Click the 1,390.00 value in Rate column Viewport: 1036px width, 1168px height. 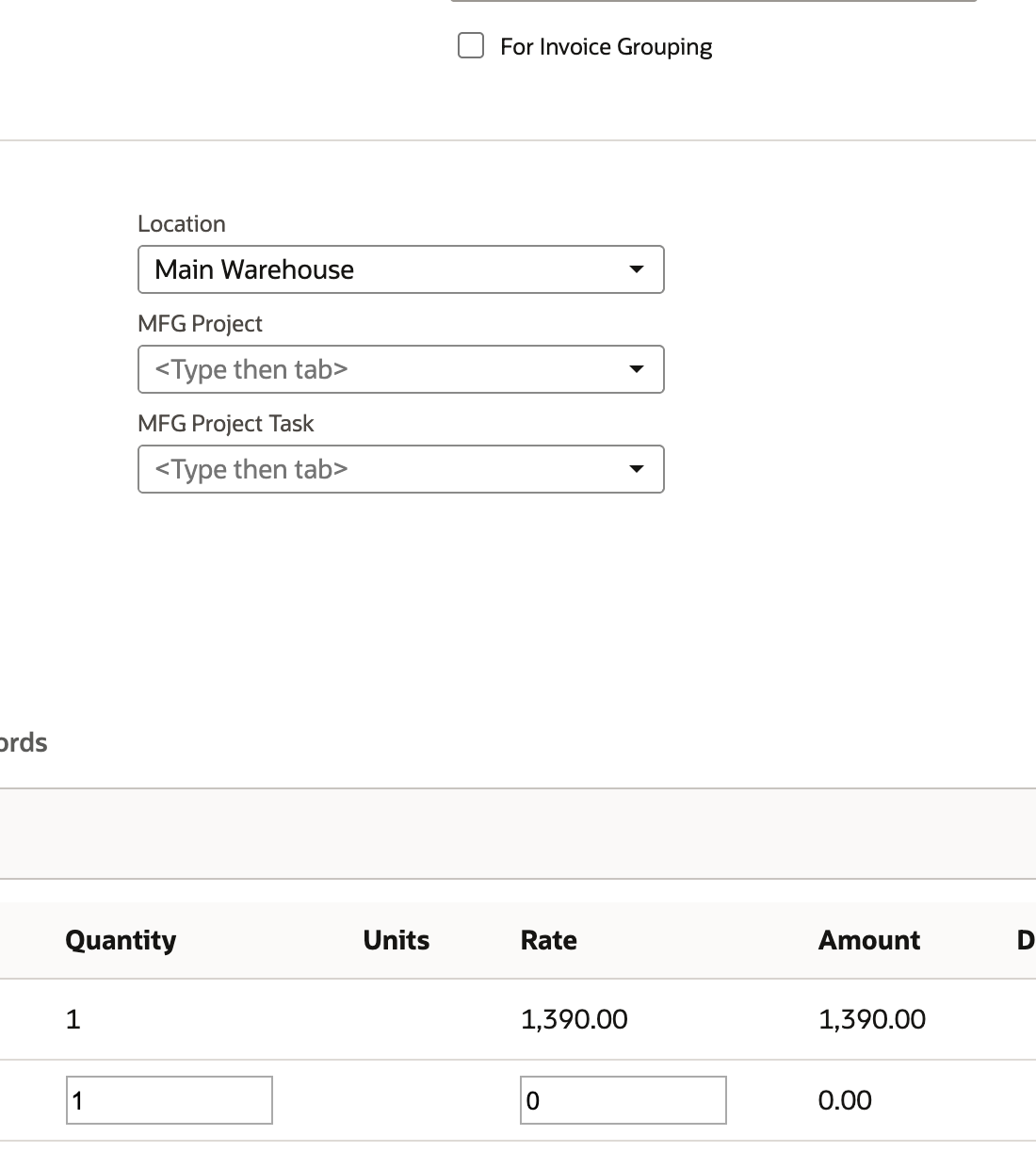[575, 1019]
